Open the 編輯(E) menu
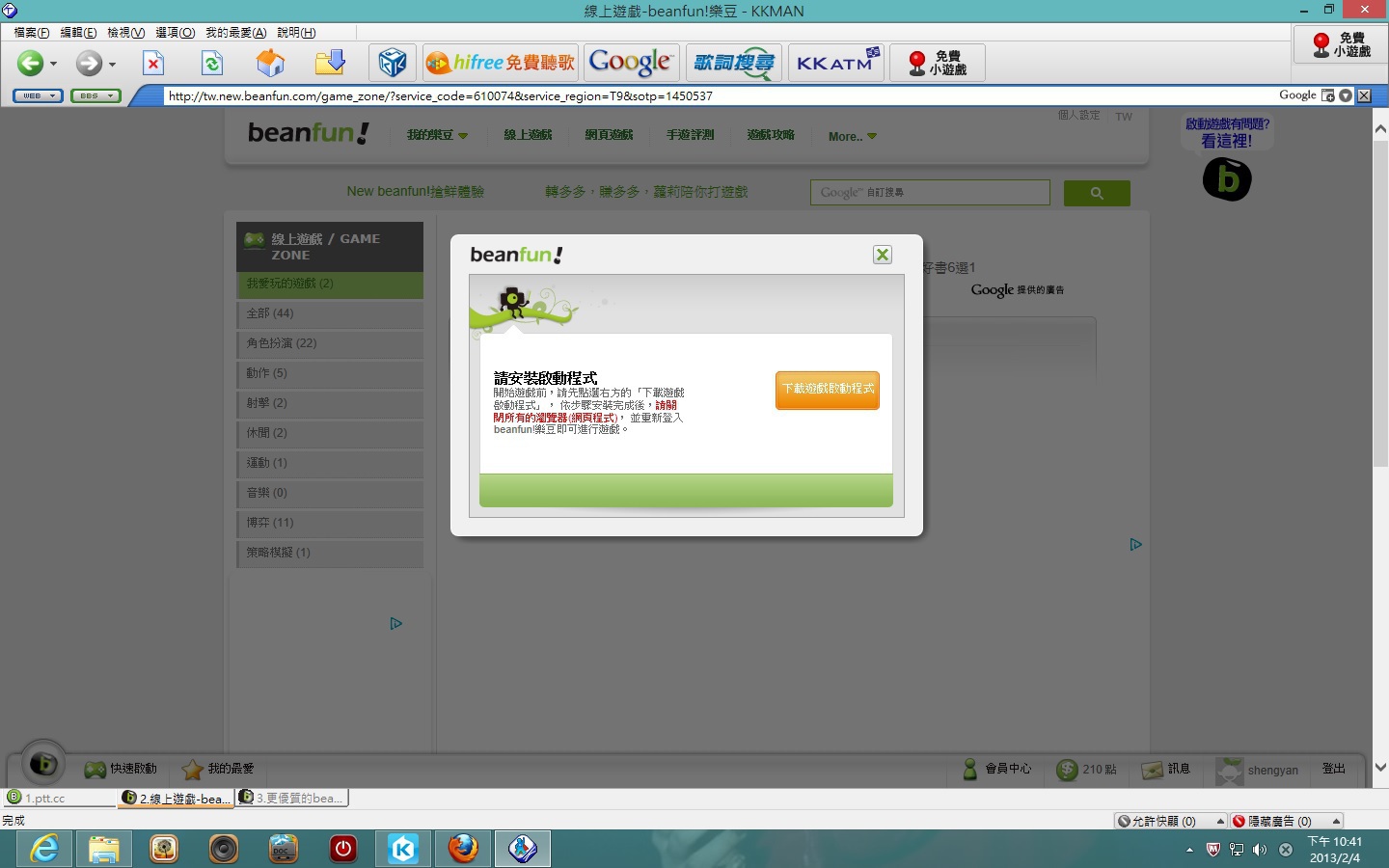 point(79,33)
